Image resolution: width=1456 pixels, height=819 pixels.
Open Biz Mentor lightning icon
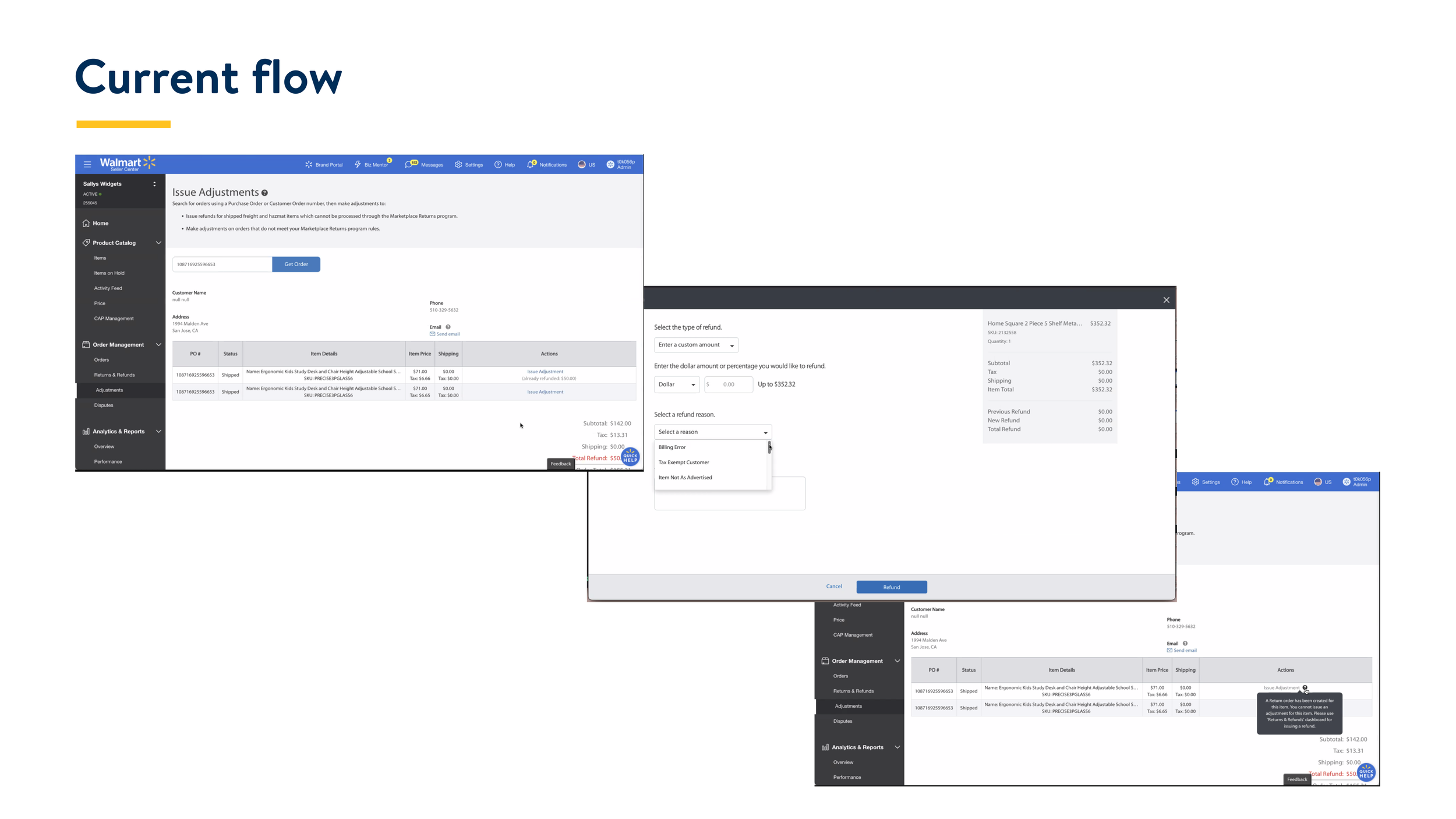click(358, 164)
